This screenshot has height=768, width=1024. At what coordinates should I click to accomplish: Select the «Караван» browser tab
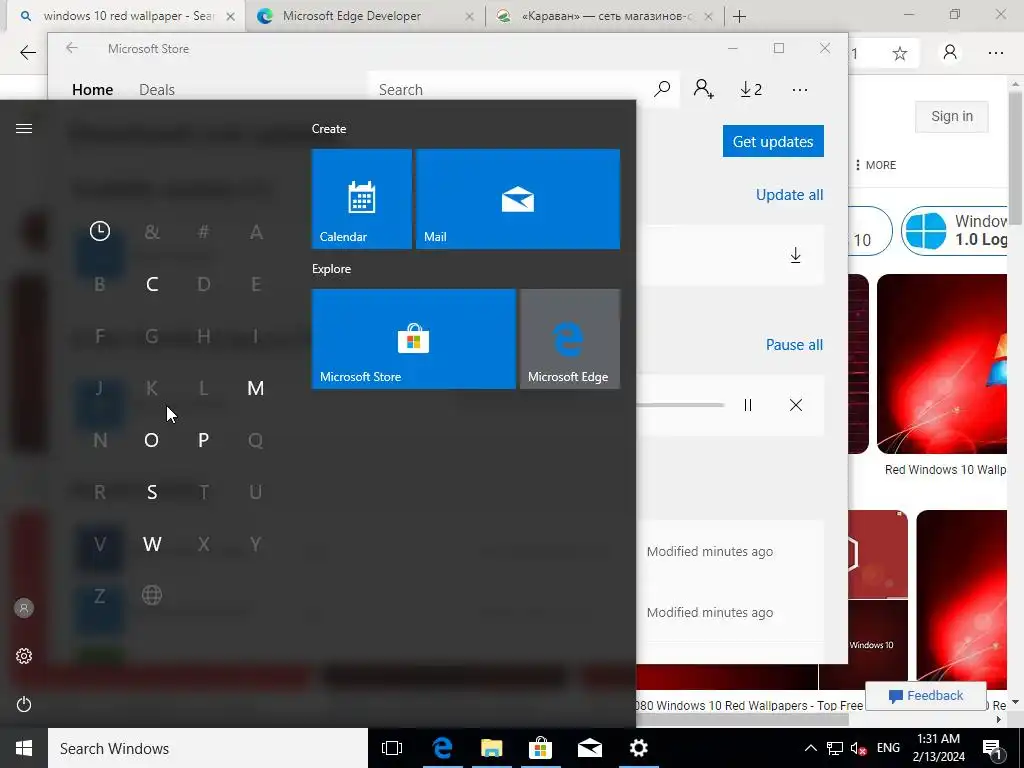[x=606, y=16]
